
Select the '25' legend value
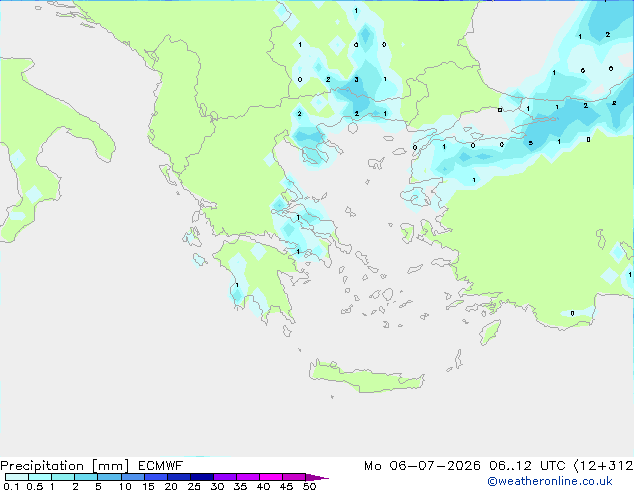(x=194, y=486)
